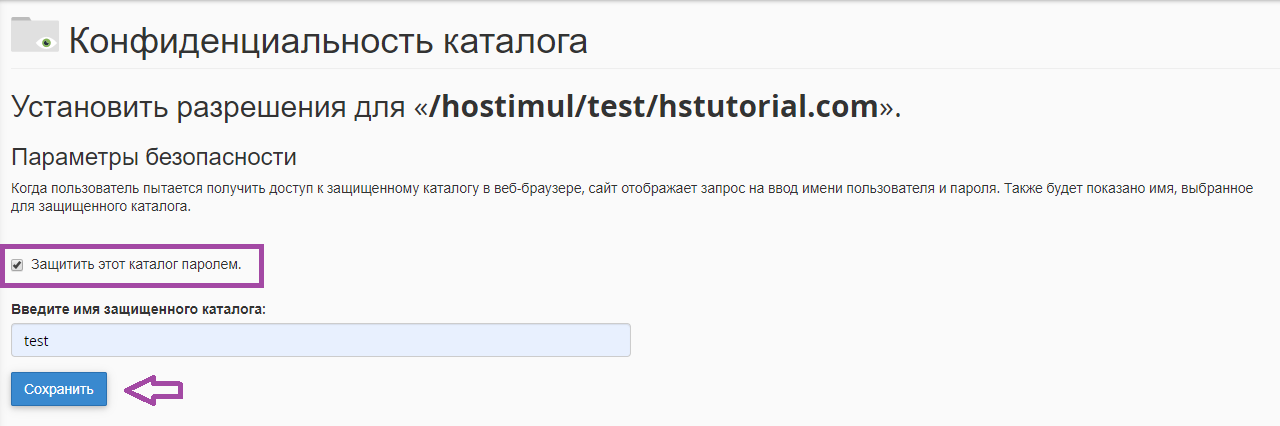Click the eye symbol on the folder icon
The height and width of the screenshot is (426, 1280).
pos(44,42)
